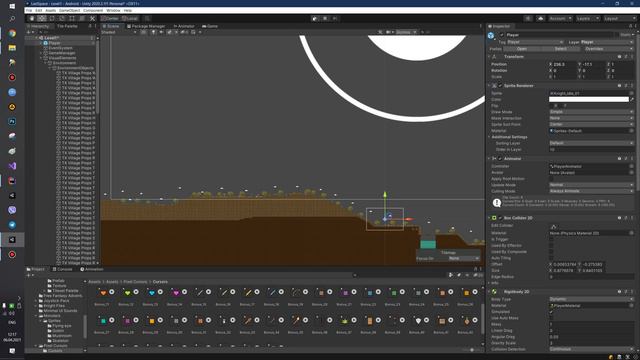Click the Step frame button

tap(335, 18)
